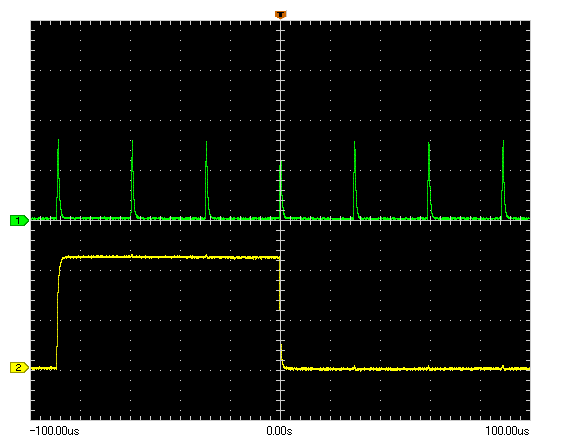The height and width of the screenshot is (441, 561).
Task: Select the green channel 1 ground marker
Action: click(x=19, y=220)
